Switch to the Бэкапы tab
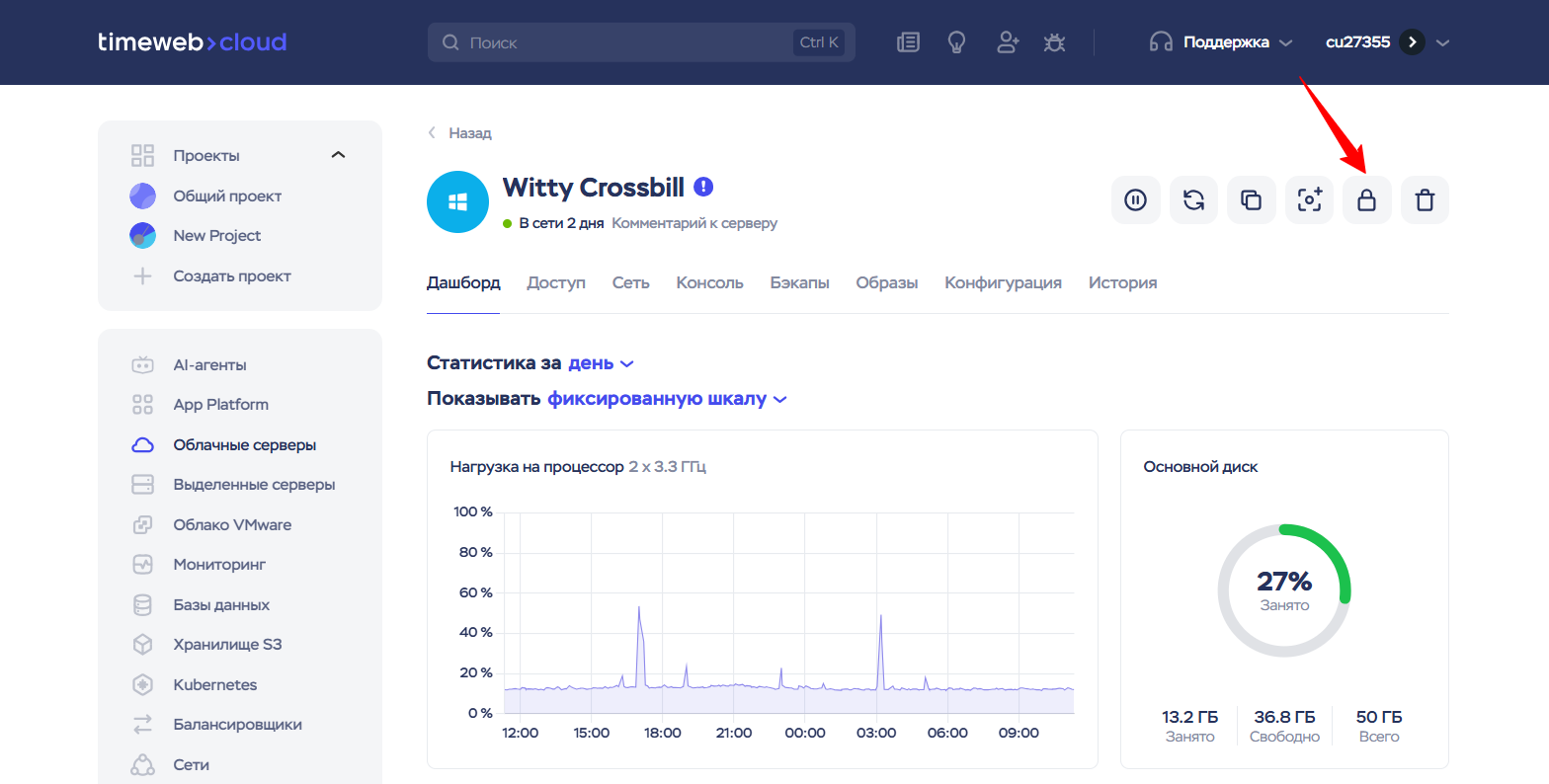 click(799, 282)
